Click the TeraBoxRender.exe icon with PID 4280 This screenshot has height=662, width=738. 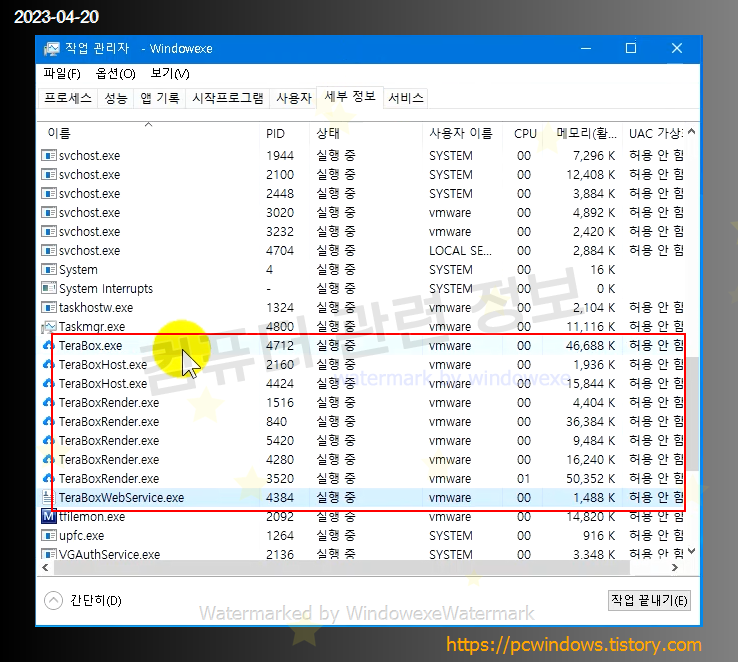coord(48,459)
